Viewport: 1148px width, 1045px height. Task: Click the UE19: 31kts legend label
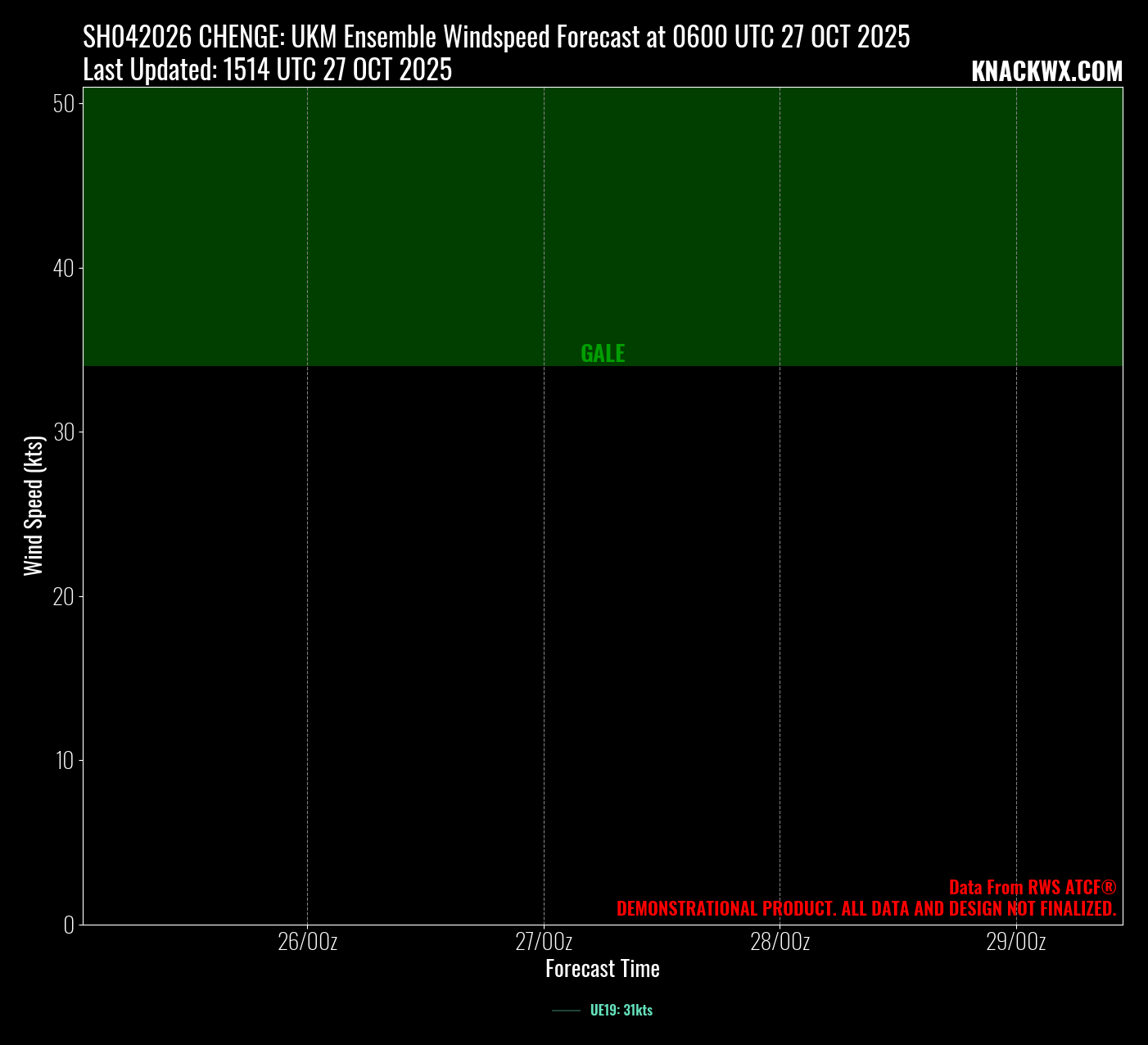[621, 1011]
